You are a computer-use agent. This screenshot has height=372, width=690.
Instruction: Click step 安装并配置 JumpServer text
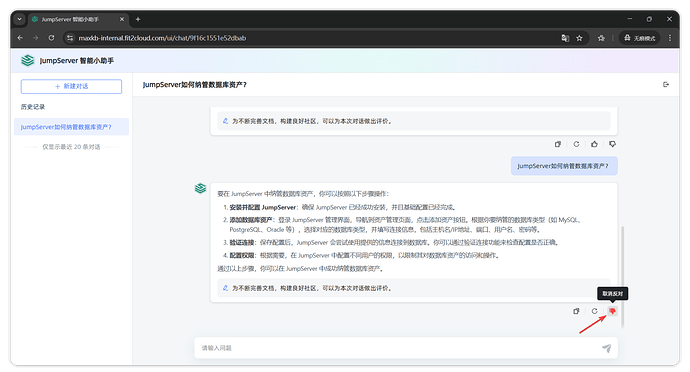click(263, 207)
